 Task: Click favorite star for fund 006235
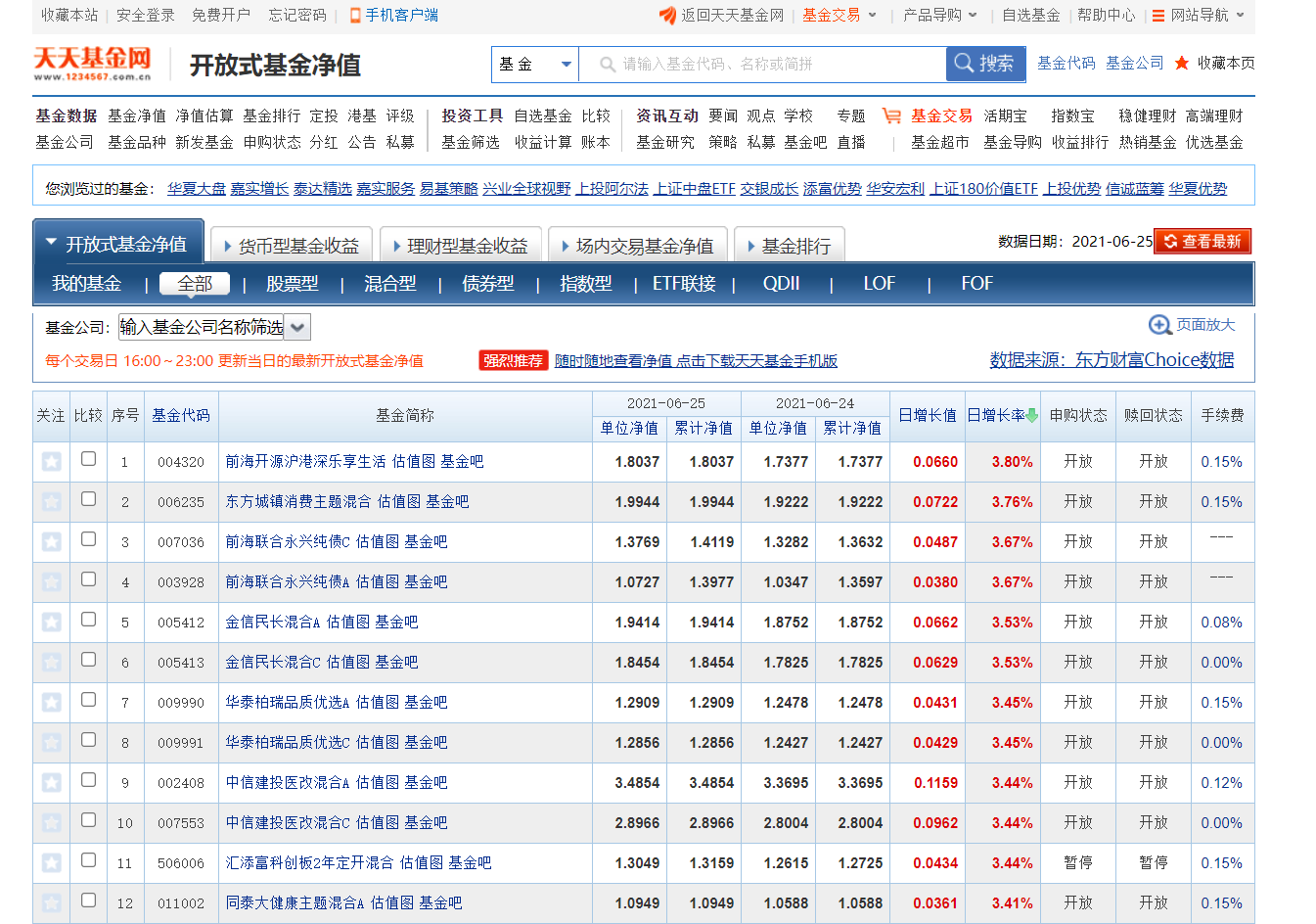pos(52,502)
